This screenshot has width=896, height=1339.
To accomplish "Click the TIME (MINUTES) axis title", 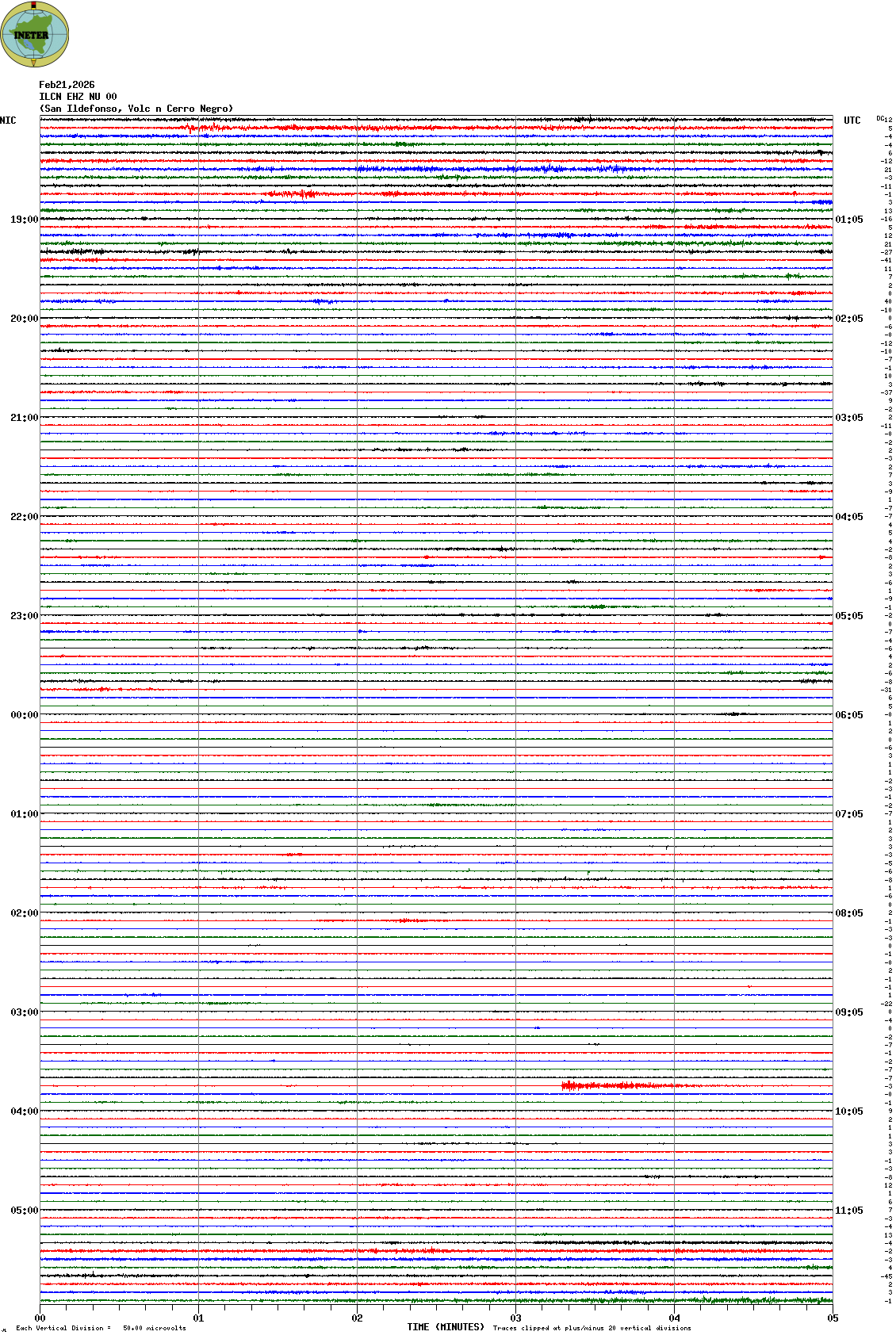I will click(446, 1327).
